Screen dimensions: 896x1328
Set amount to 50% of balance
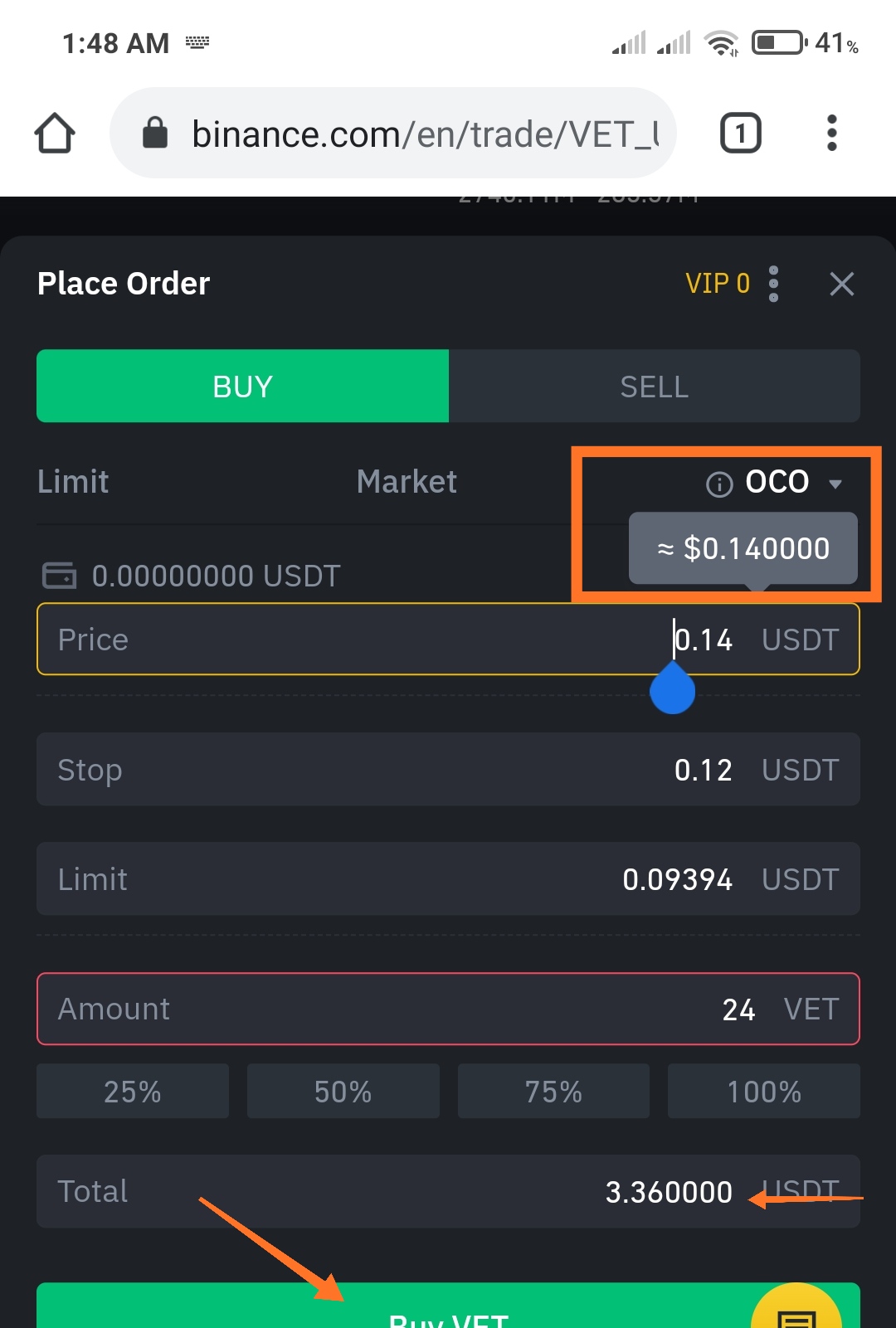point(343,1091)
